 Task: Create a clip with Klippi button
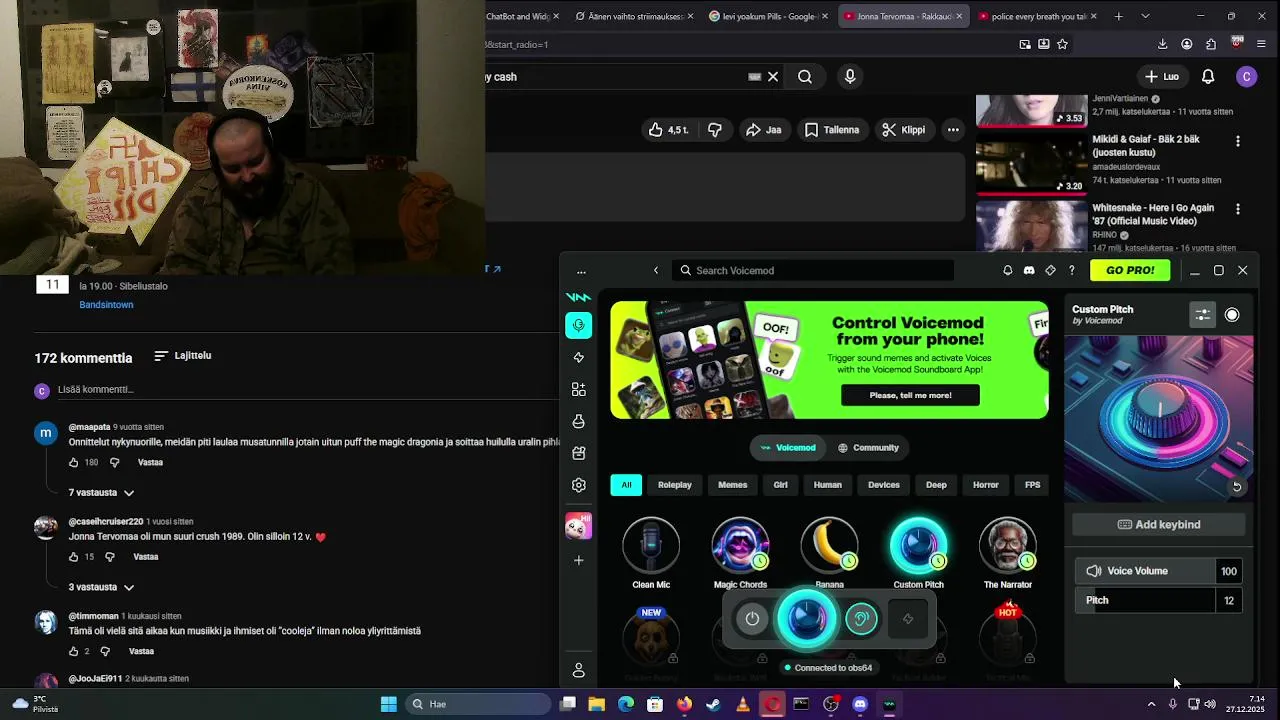click(903, 130)
